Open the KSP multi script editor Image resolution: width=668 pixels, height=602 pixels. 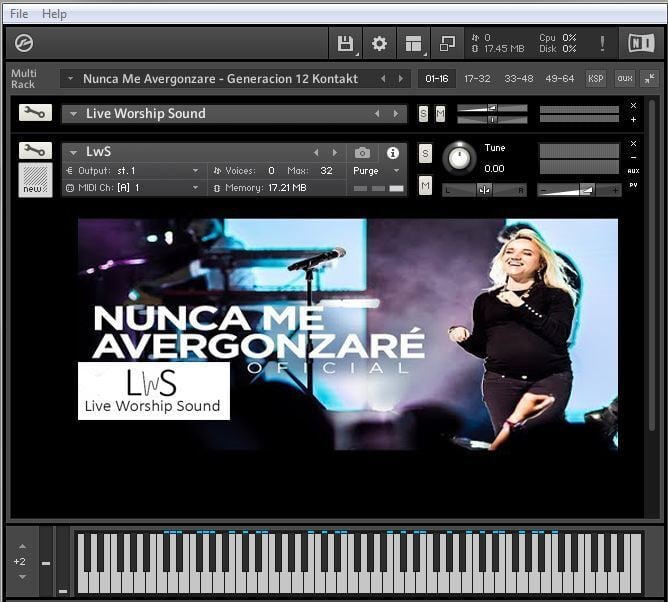click(595, 78)
